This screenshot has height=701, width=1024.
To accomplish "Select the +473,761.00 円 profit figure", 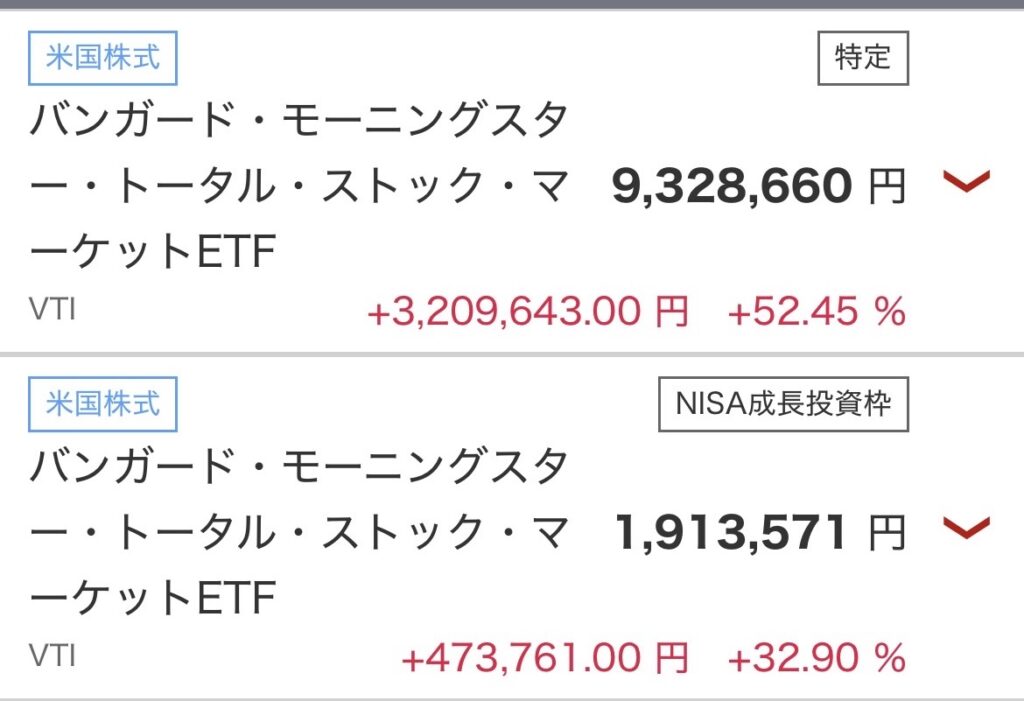I will [545, 657].
